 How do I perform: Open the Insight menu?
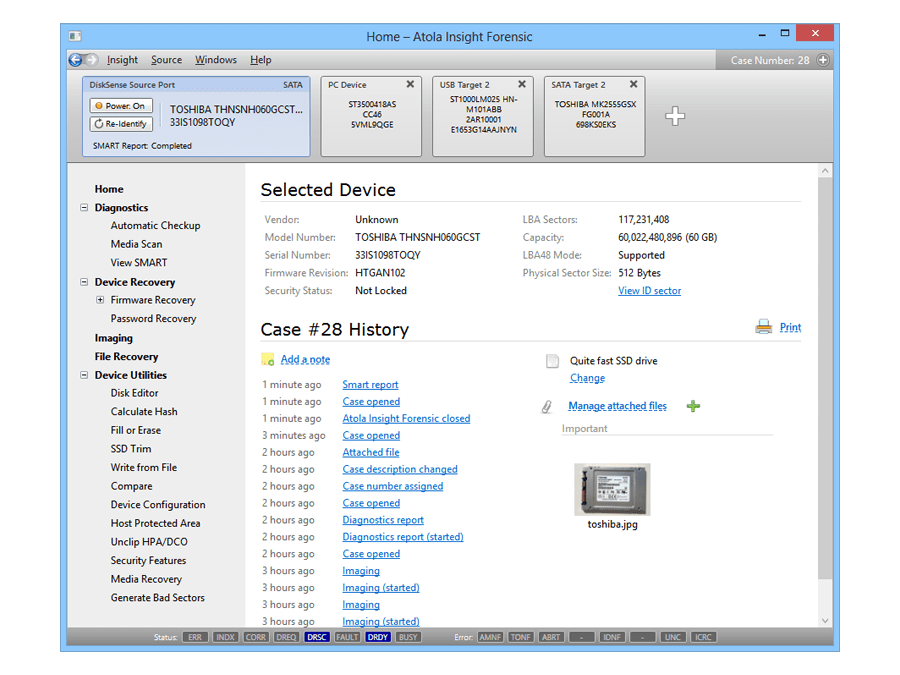[122, 60]
